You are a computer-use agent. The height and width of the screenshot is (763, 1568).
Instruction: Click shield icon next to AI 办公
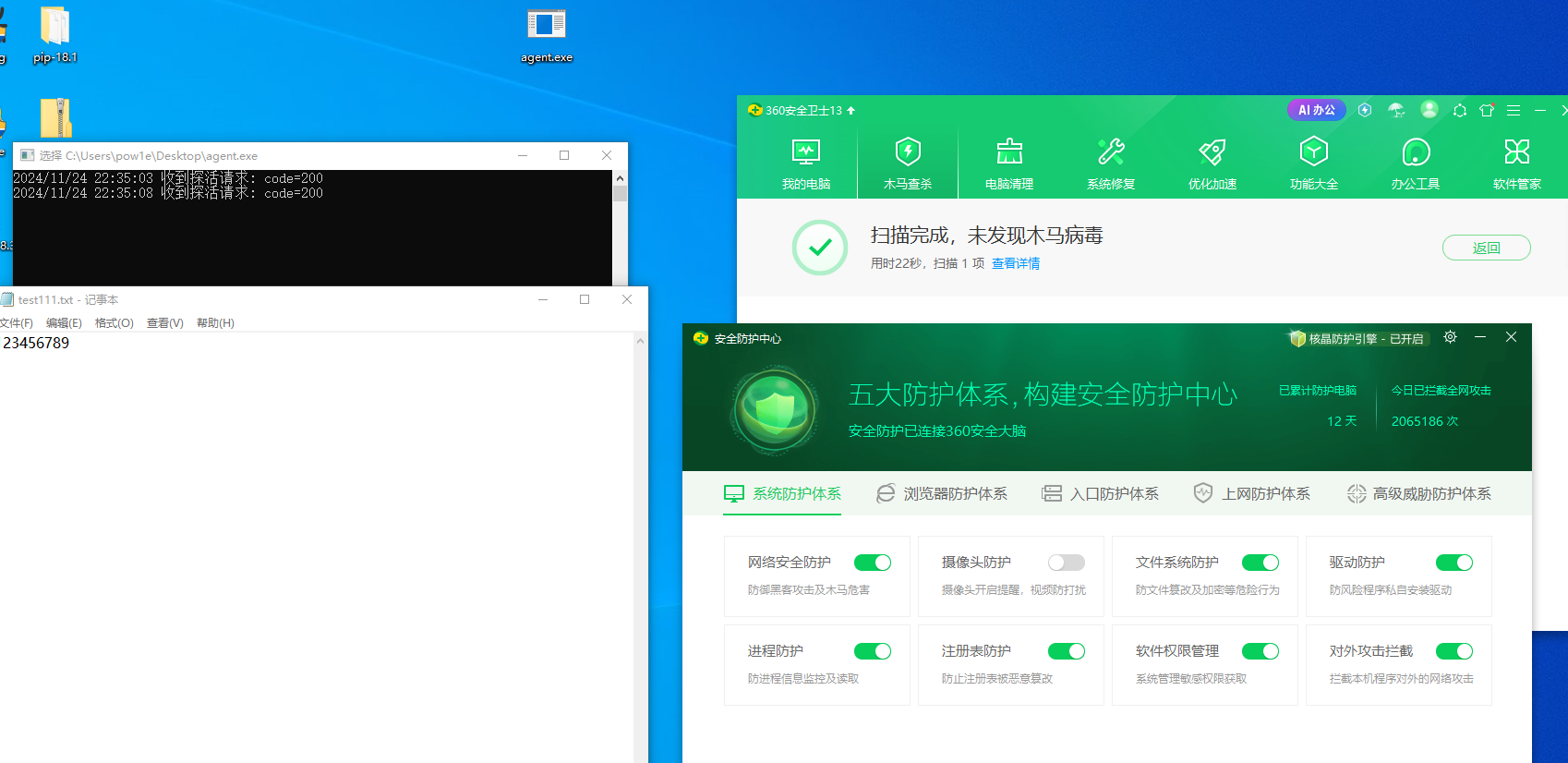(x=1365, y=110)
